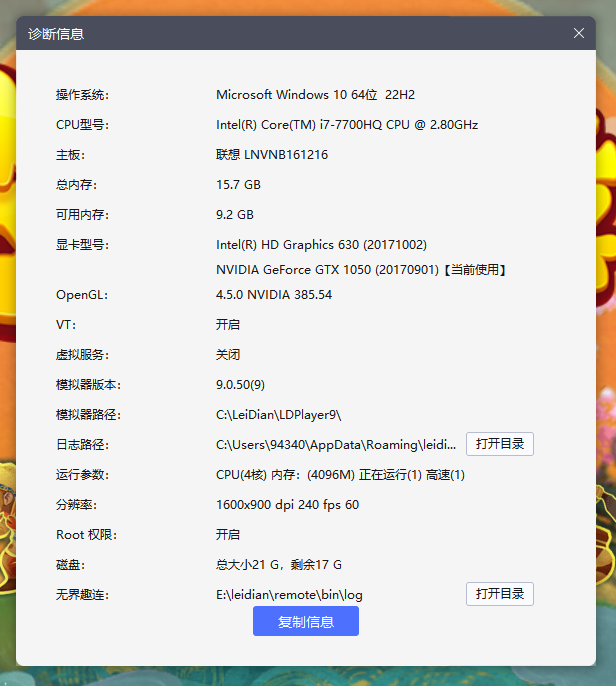Click 打开目录 button beside 日志路径

499,444
